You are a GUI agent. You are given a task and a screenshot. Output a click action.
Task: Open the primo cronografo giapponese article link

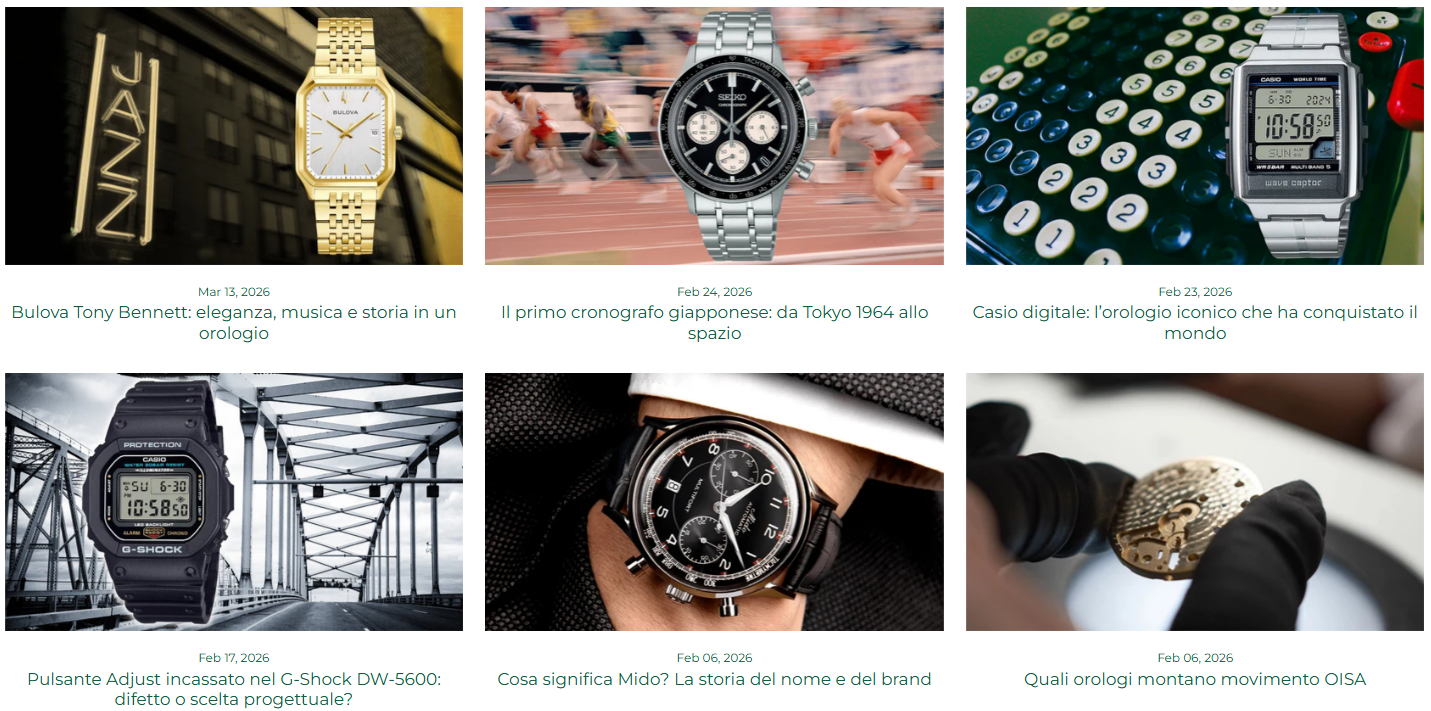(714, 323)
